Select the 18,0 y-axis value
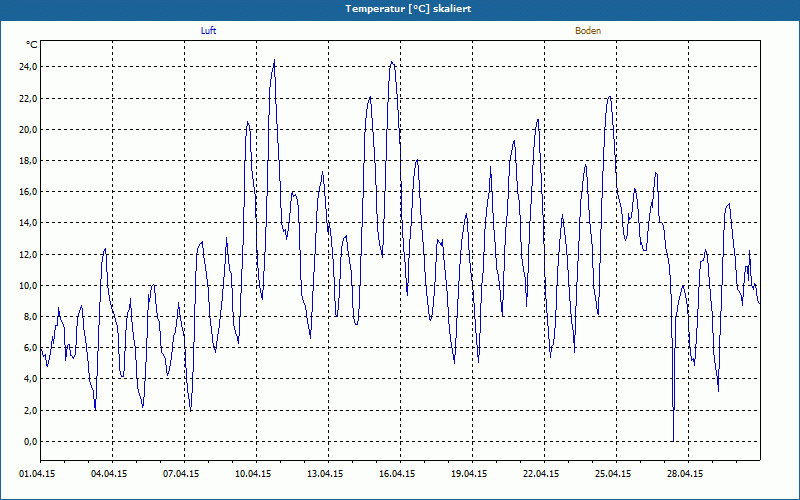Viewport: 800px width, 500px height. 28,161
